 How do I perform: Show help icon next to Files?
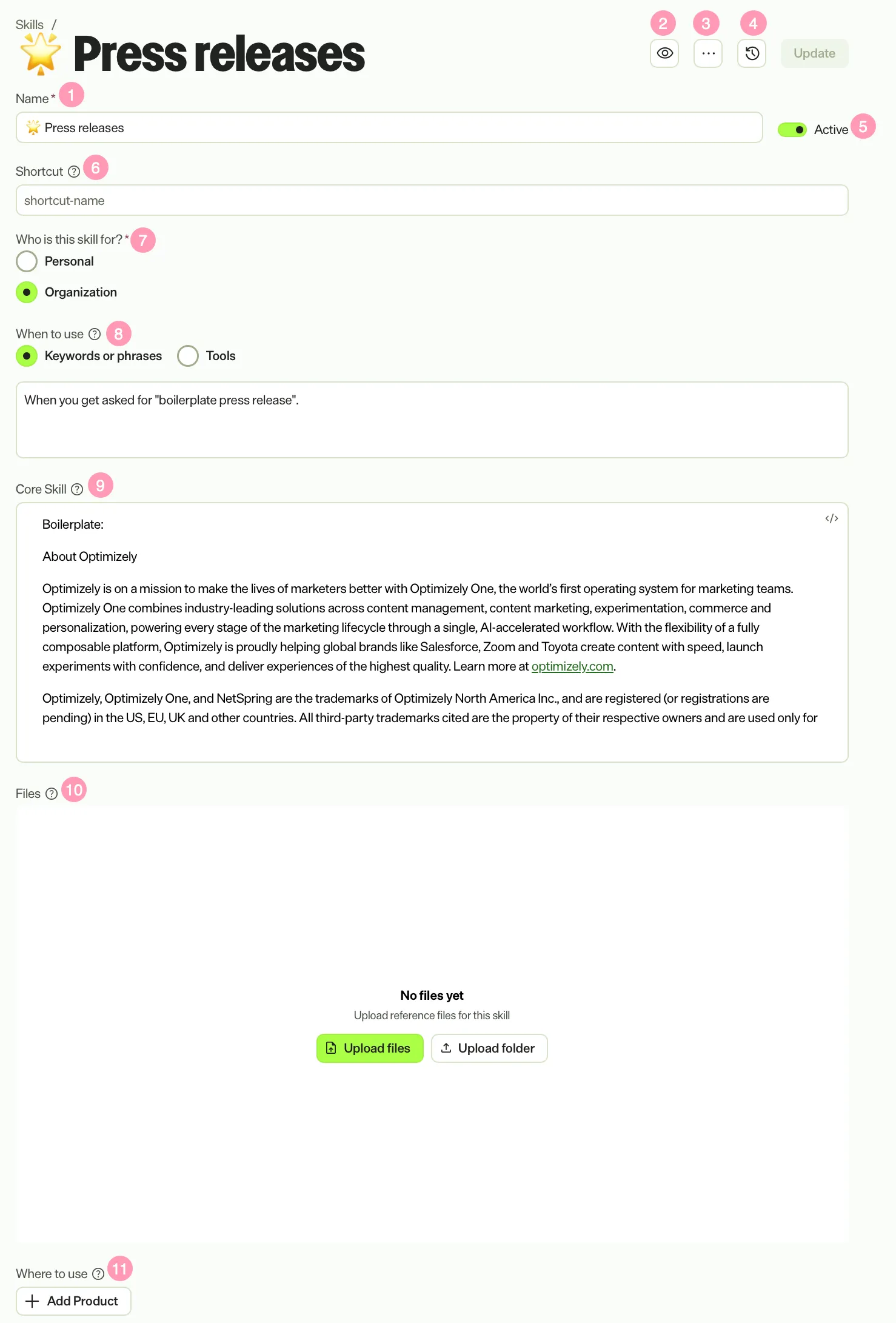point(52,794)
